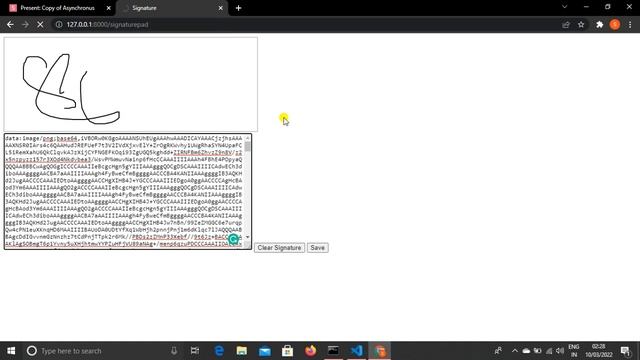
Task: Open volume control tray icon
Action: point(560,351)
